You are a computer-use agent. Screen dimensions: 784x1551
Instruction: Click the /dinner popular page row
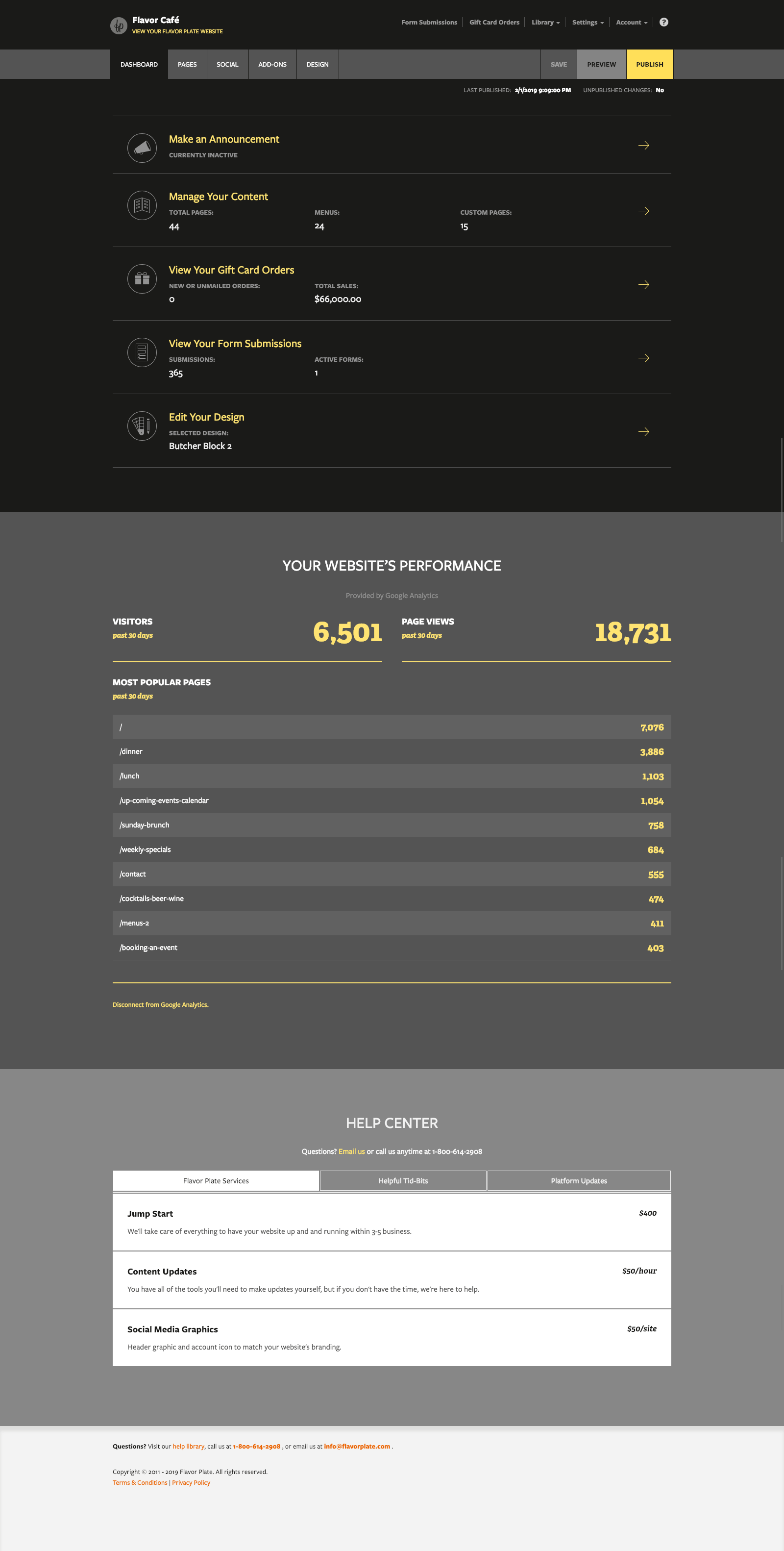[x=391, y=751]
